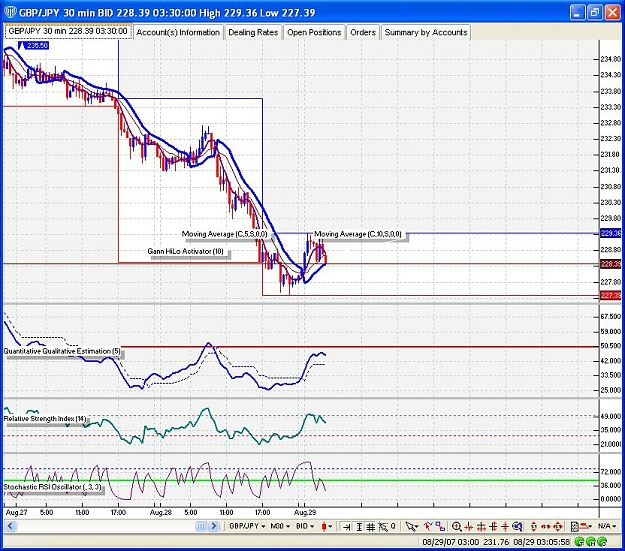Click the dotted-grid line tool icon
Screen dimensions: 625x551
pos(383,527)
